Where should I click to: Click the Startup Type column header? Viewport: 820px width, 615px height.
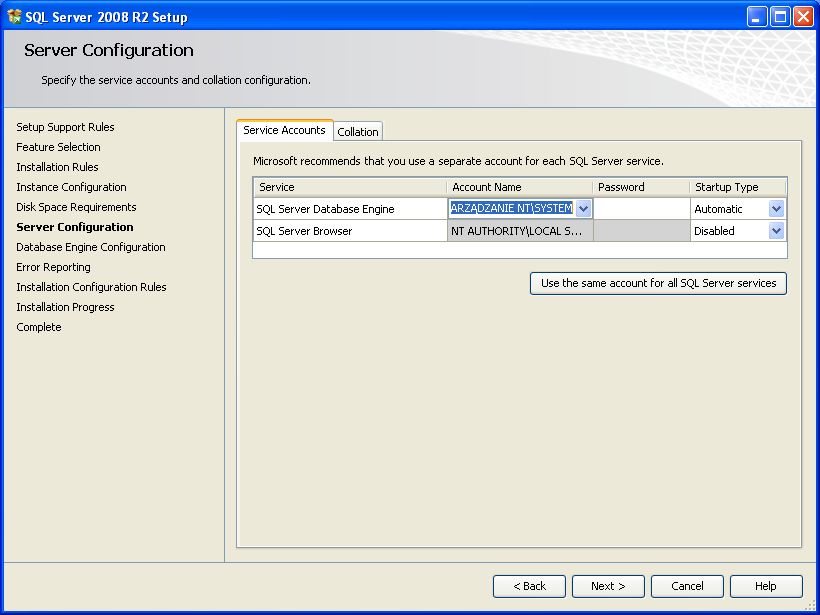pyautogui.click(x=738, y=187)
